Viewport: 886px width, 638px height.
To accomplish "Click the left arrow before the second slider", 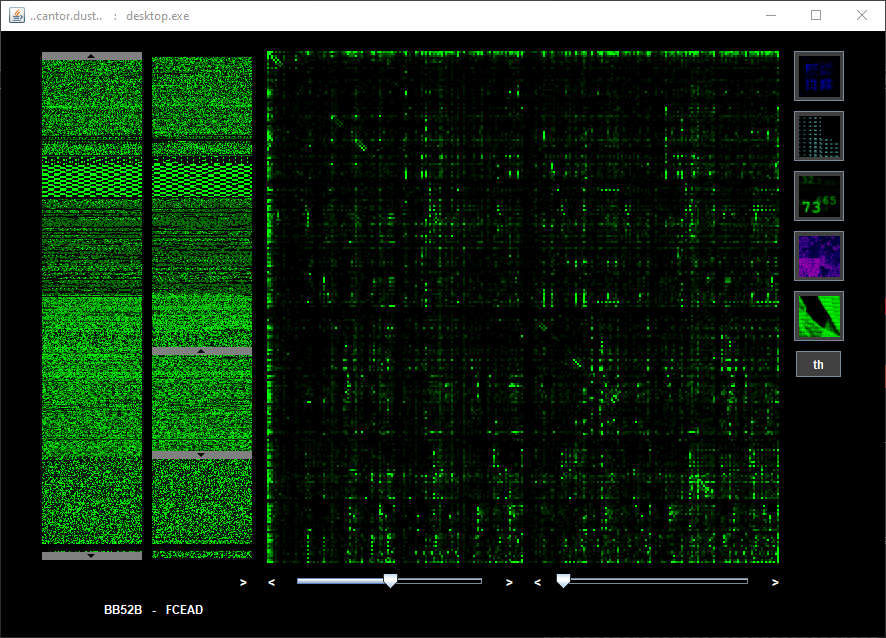I will 538,582.
